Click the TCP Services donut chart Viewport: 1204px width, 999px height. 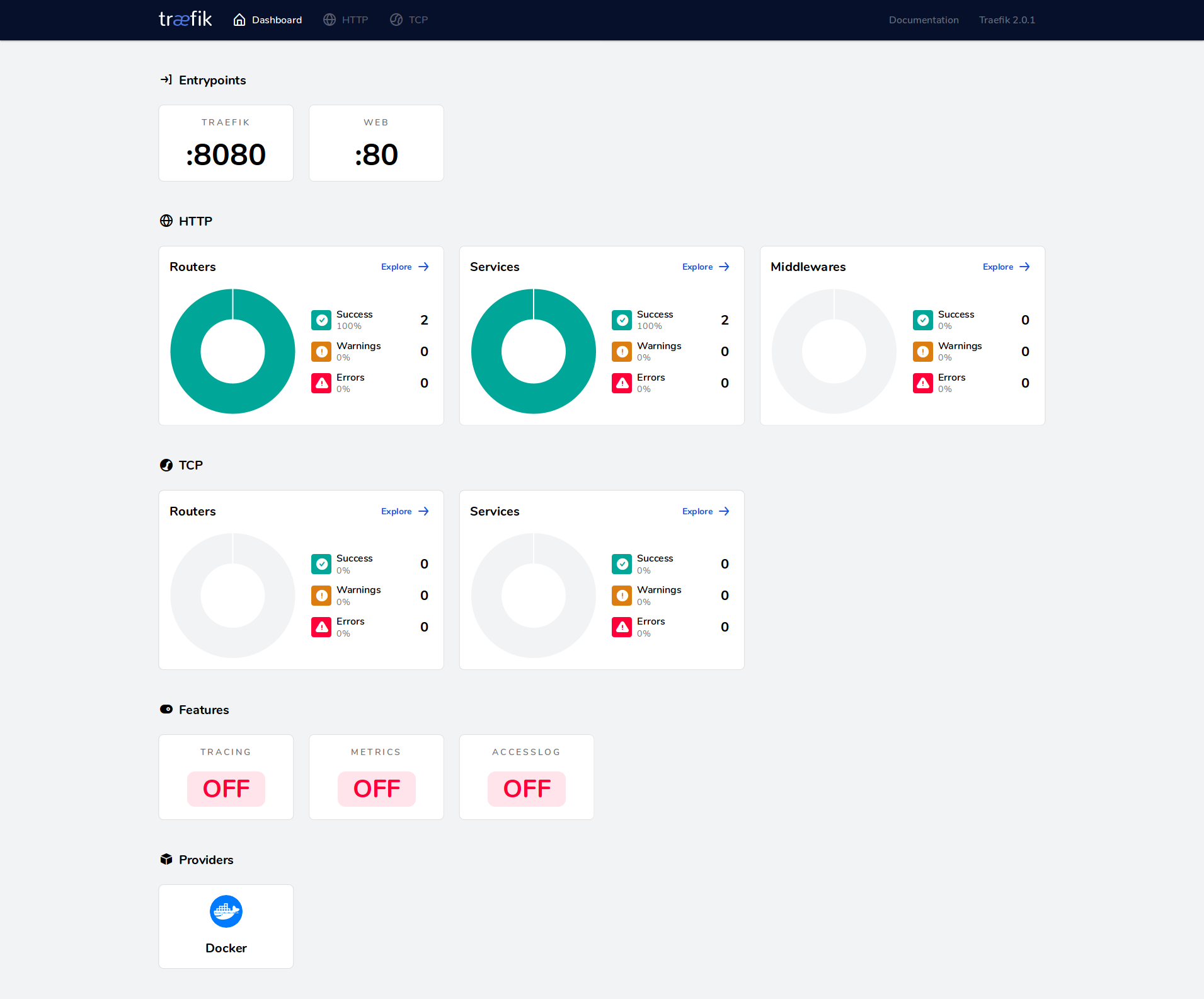534,596
